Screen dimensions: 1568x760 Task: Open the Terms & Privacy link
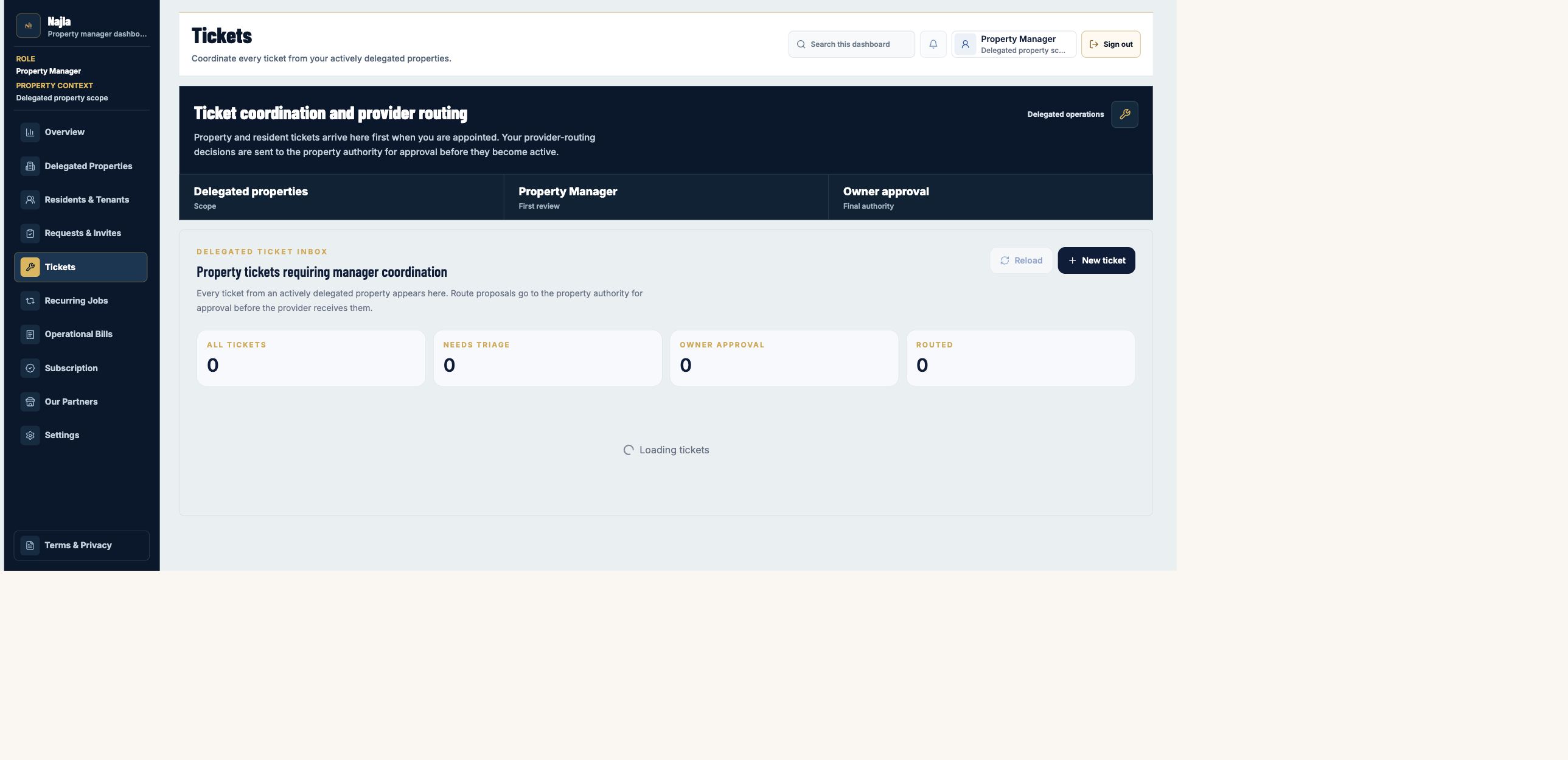[81, 545]
